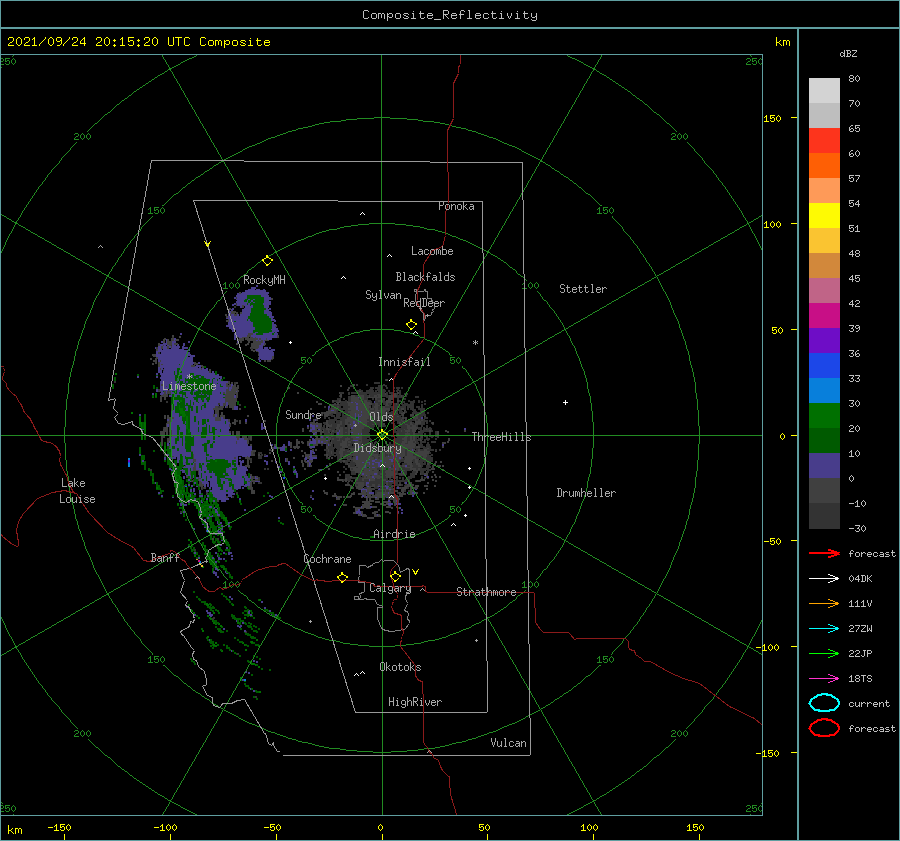Click the yellow diamond marker below Cochrane

tap(342, 578)
